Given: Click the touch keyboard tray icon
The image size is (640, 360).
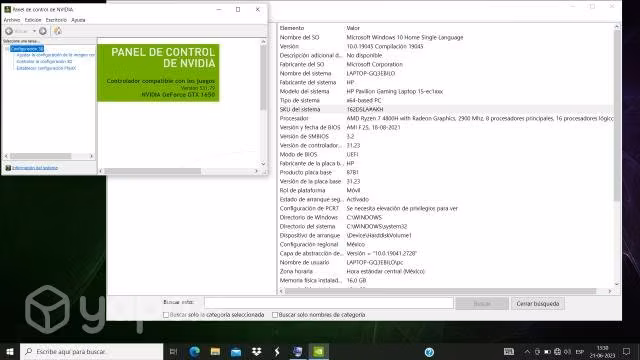Looking at the screenshot, I should pos(509,351).
